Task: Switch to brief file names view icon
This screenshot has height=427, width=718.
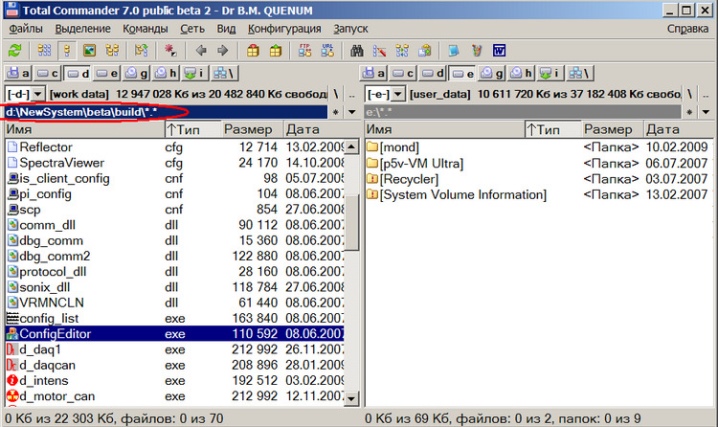Action: coord(44,50)
